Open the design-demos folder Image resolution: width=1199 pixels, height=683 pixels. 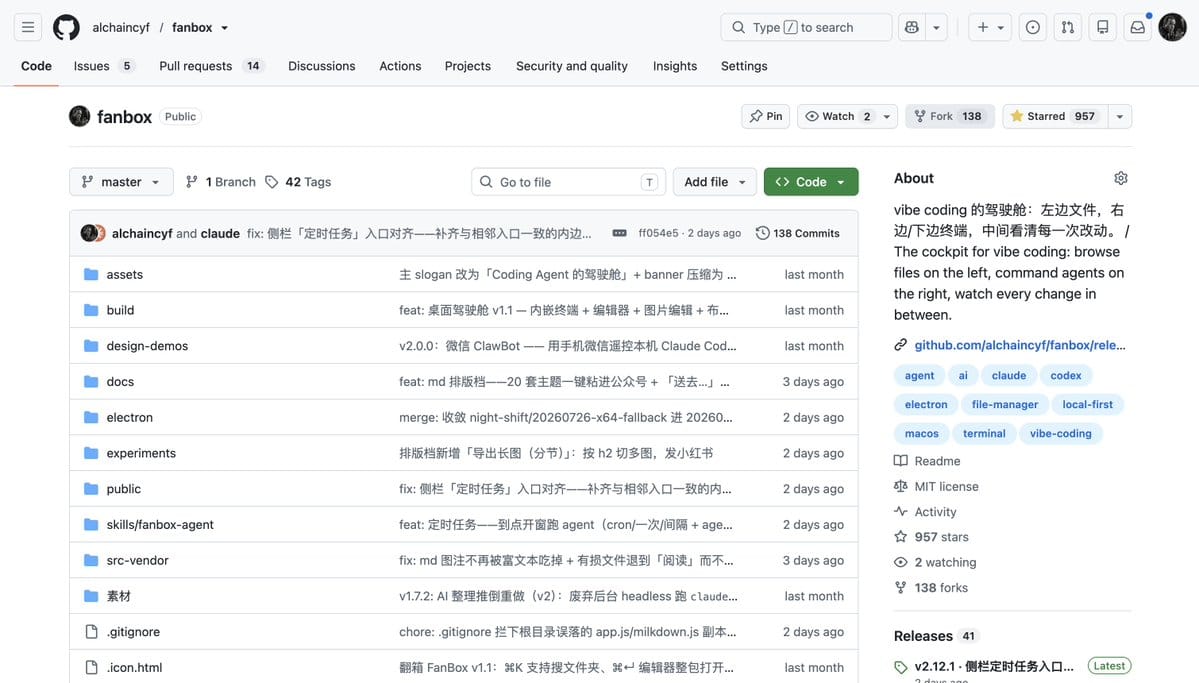147,346
